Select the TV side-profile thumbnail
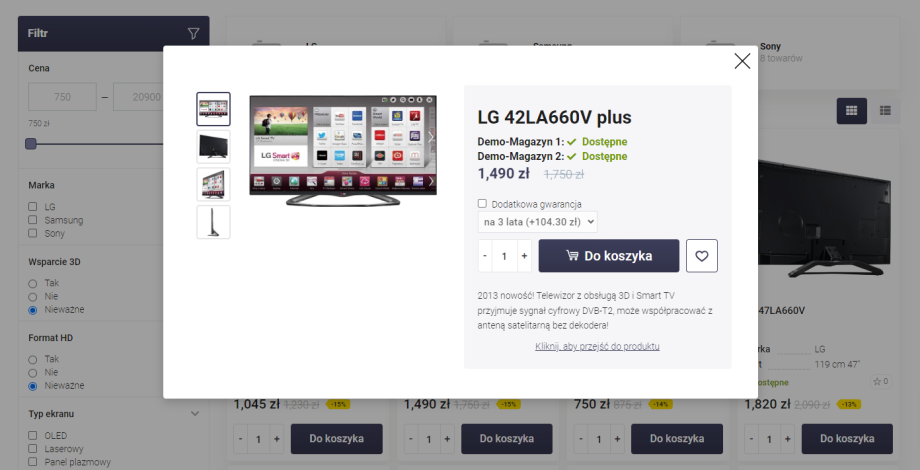Image resolution: width=920 pixels, height=470 pixels. tap(214, 222)
